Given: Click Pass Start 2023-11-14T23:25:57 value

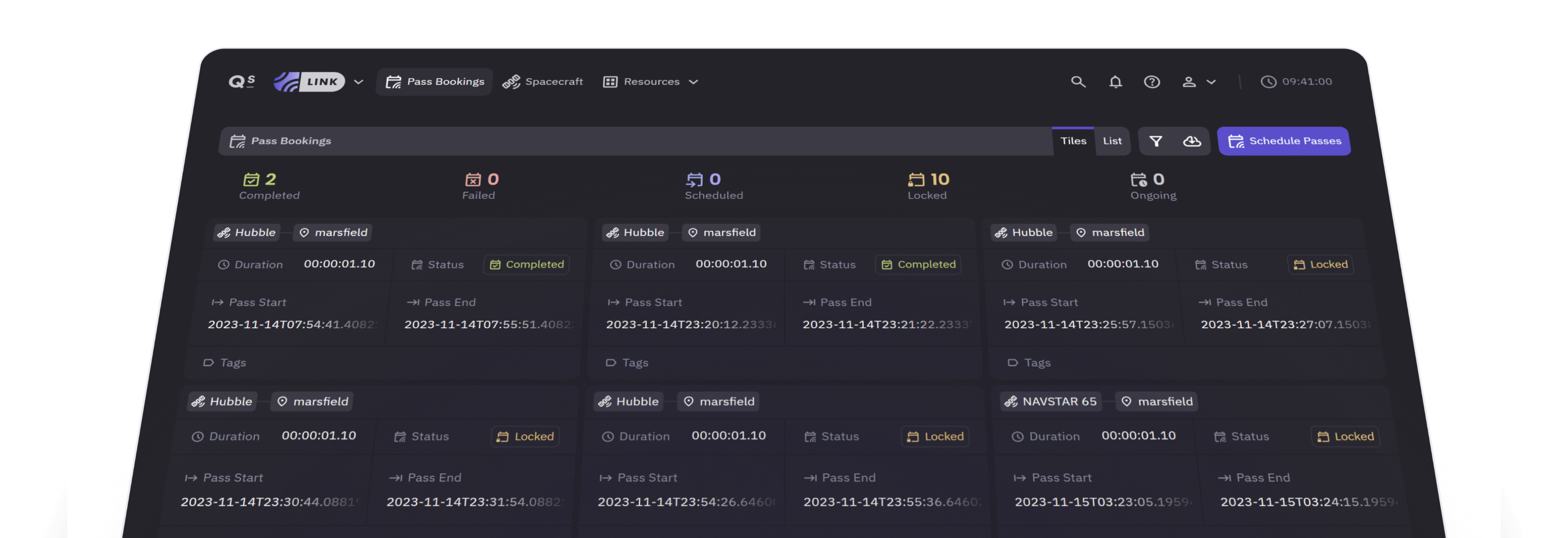Looking at the screenshot, I should pos(1089,325).
